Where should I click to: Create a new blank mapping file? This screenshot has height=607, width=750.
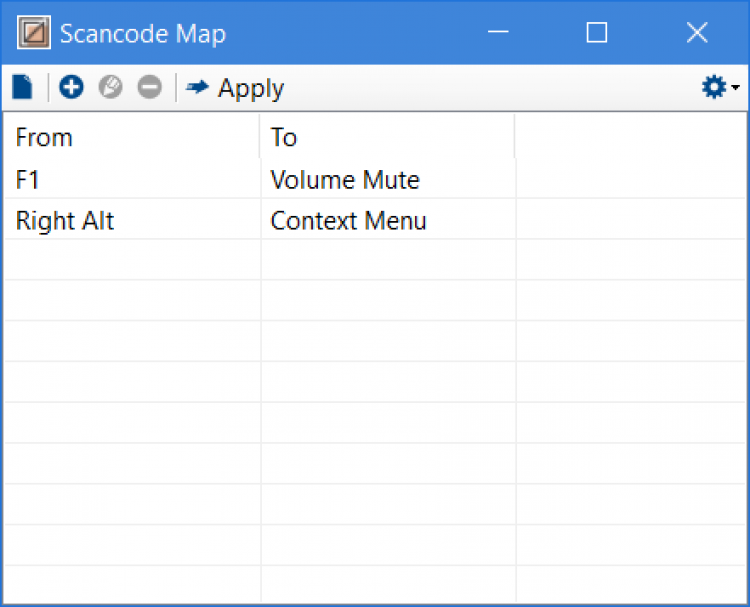tap(22, 88)
